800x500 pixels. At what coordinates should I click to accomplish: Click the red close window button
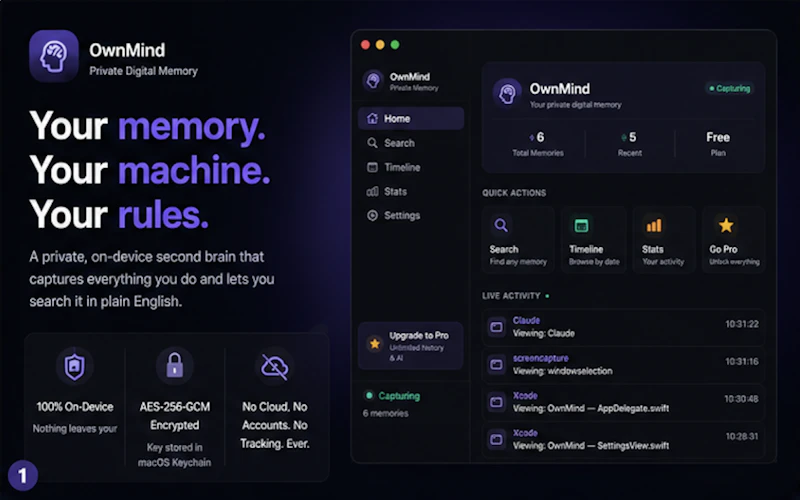[365, 45]
